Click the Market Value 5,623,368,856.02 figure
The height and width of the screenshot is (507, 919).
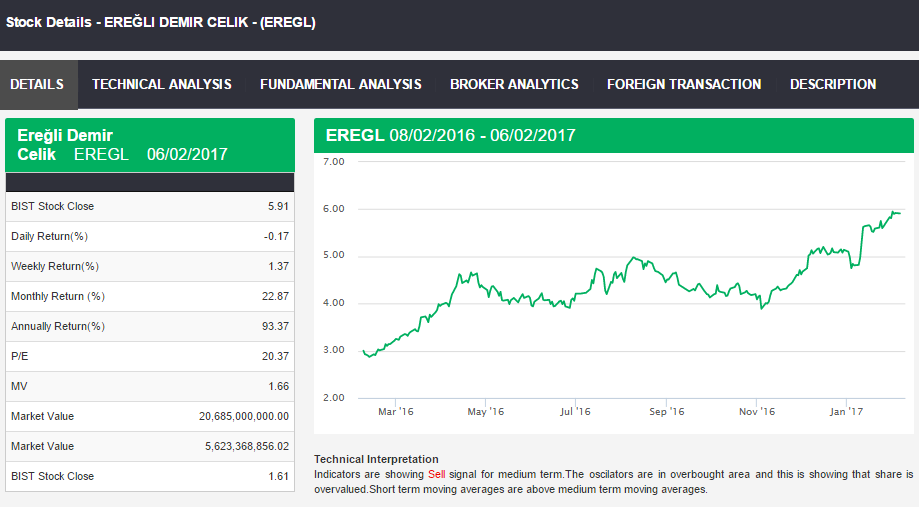247,446
